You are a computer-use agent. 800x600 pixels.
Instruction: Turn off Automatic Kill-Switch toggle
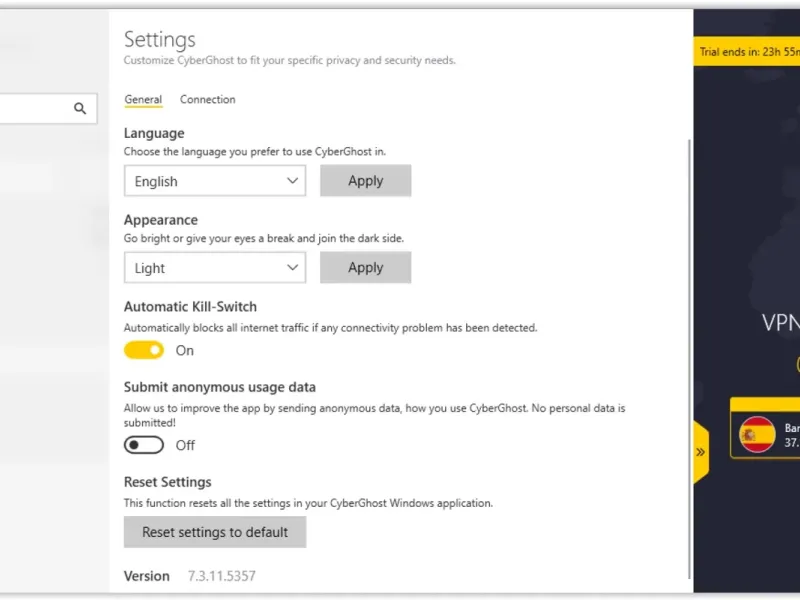pos(144,351)
